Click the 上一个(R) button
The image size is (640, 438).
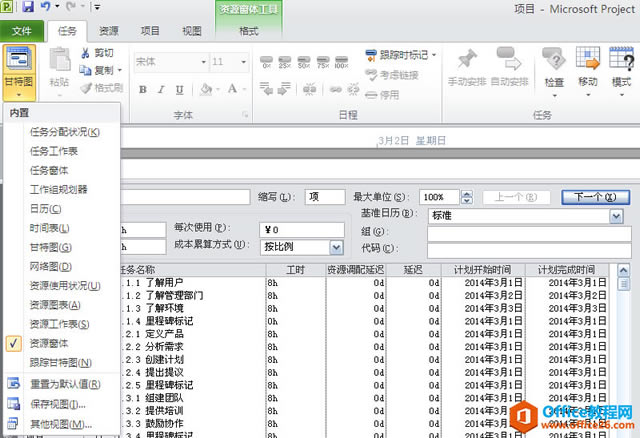(516, 197)
